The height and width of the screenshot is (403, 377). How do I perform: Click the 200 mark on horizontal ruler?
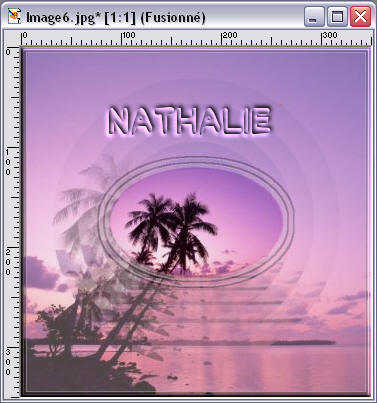pos(230,35)
